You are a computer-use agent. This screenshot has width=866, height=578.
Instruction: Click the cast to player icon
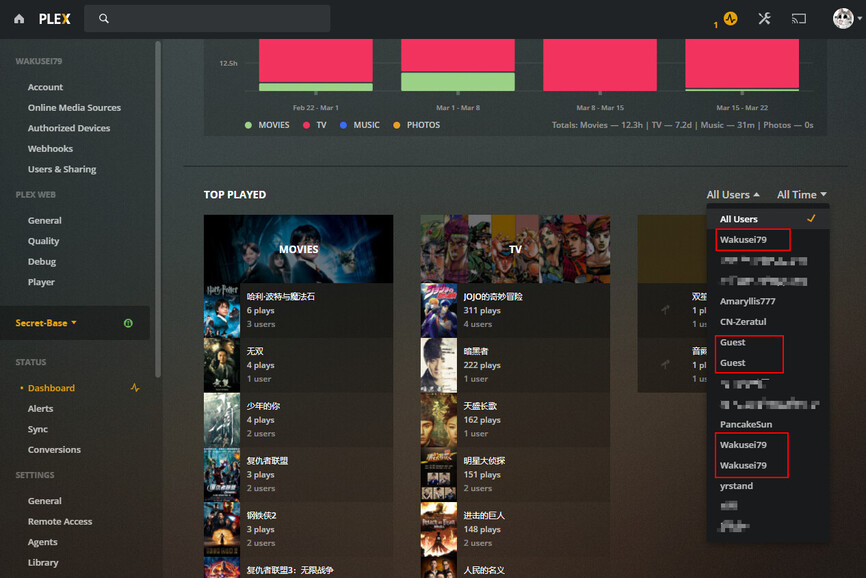(799, 19)
